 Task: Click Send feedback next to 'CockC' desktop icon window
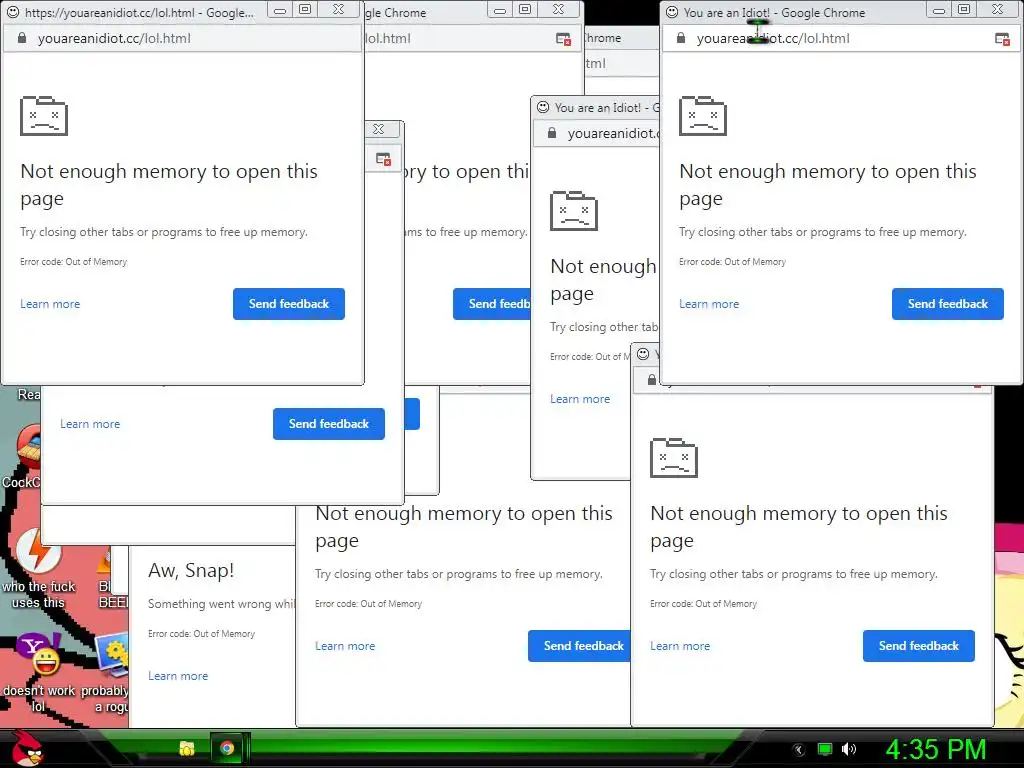[x=328, y=424]
